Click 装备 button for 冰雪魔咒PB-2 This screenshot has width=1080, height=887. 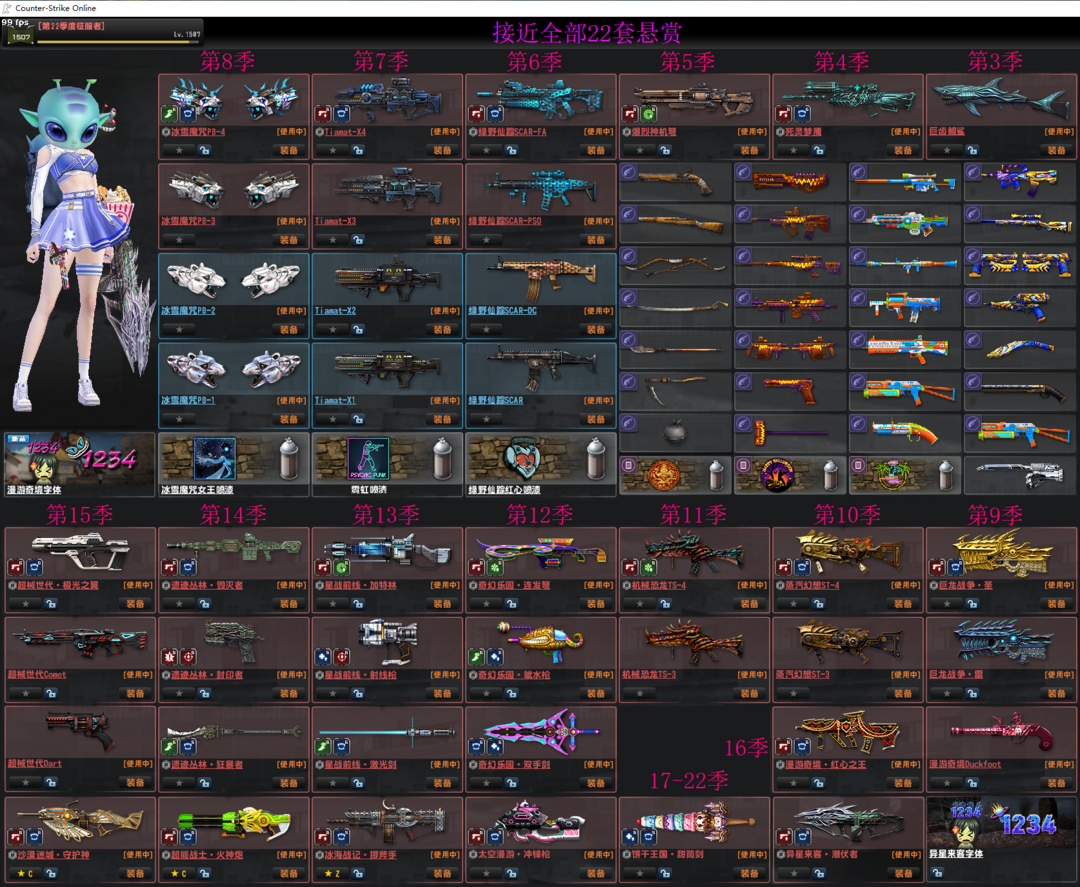[289, 329]
